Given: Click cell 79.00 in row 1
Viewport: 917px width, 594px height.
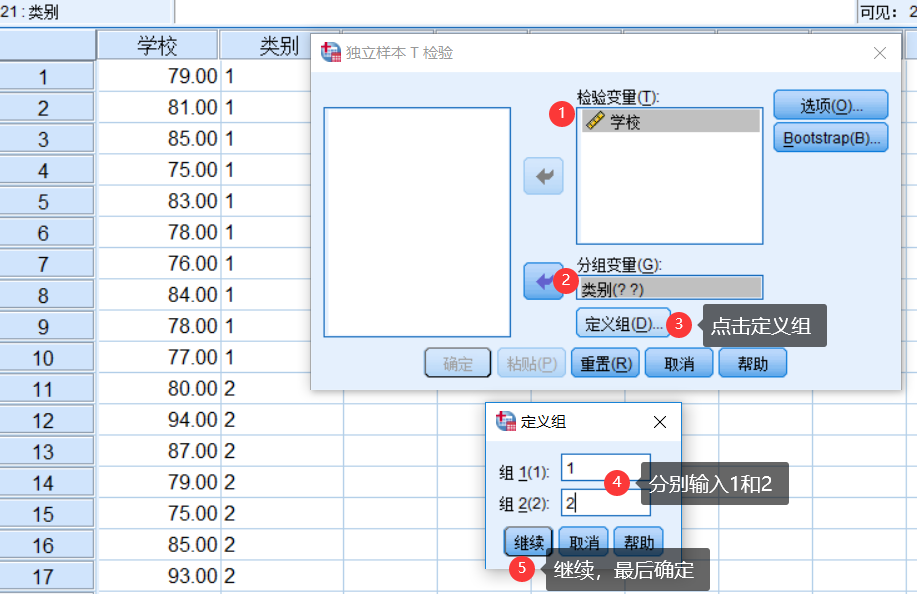Looking at the screenshot, I should 158,76.
